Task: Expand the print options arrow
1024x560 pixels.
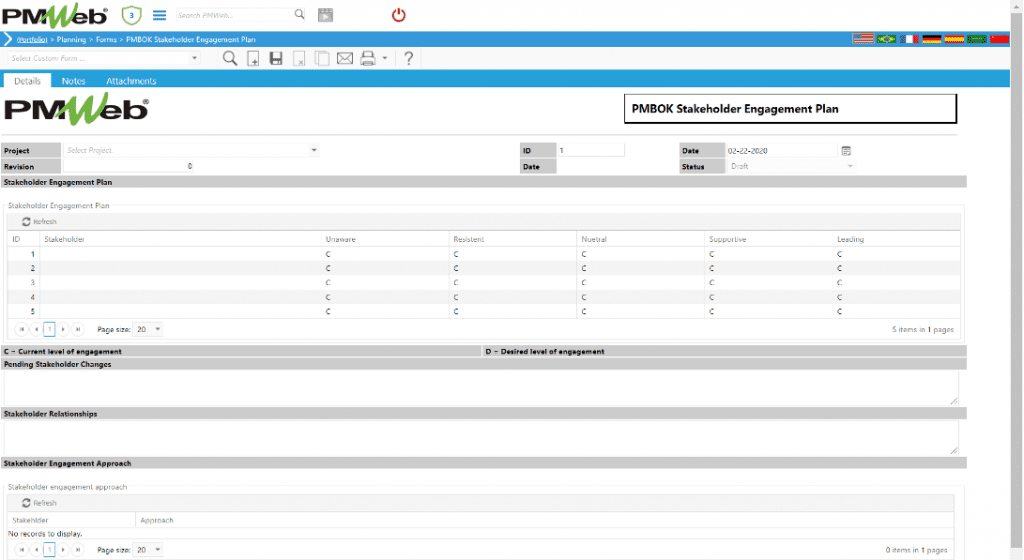Action: 385,59
